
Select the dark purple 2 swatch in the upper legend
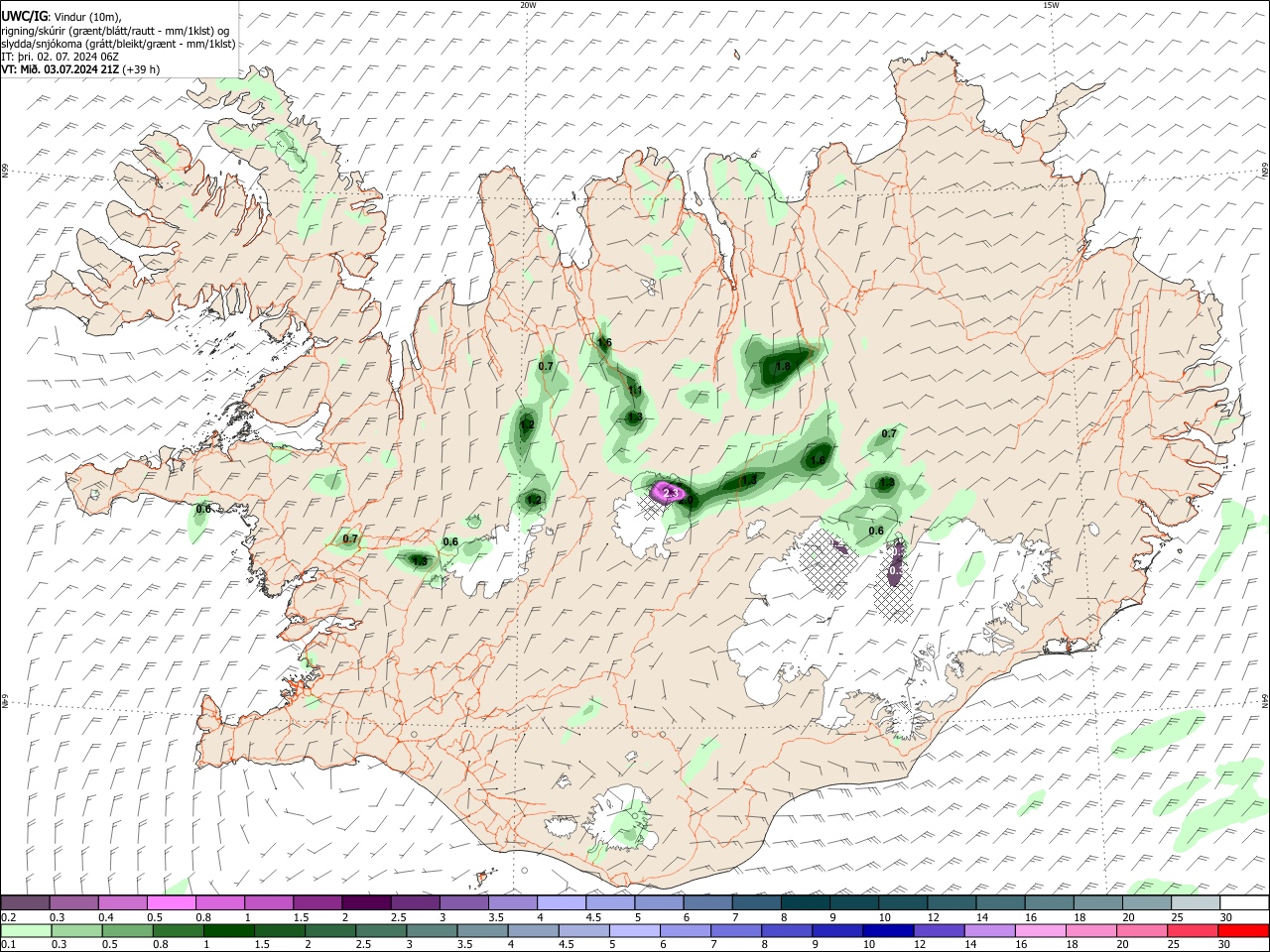[x=366, y=903]
